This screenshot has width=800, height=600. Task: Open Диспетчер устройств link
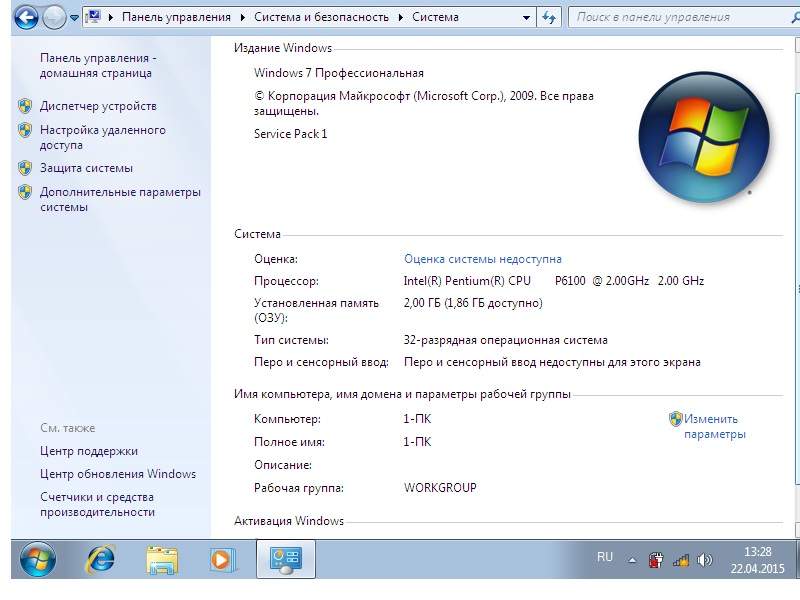pos(98,106)
